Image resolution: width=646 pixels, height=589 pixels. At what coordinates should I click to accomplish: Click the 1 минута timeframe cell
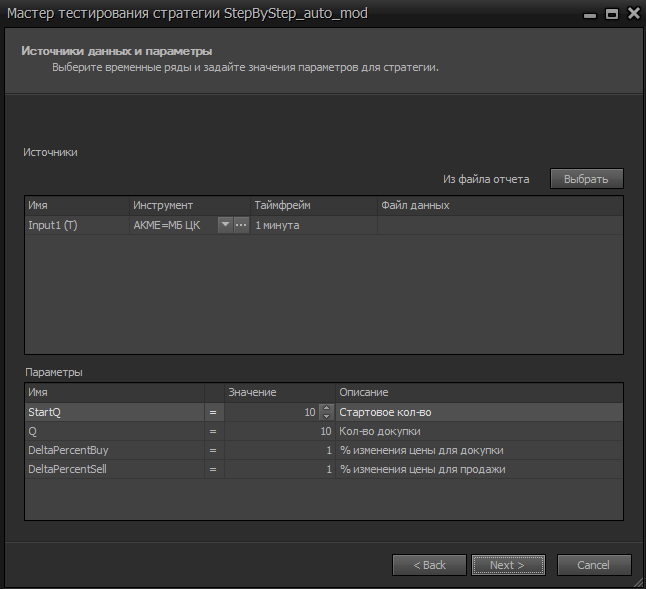point(314,225)
